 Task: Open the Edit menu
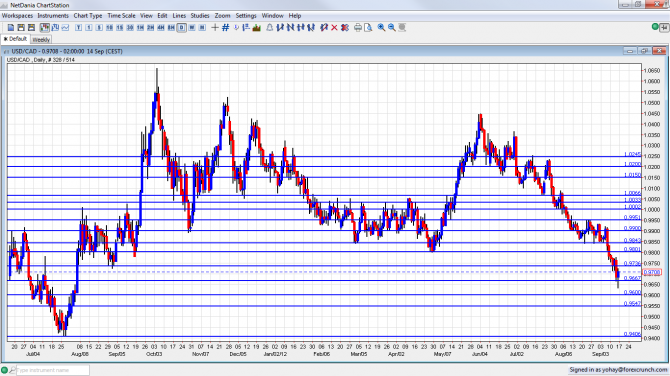[x=162, y=16]
